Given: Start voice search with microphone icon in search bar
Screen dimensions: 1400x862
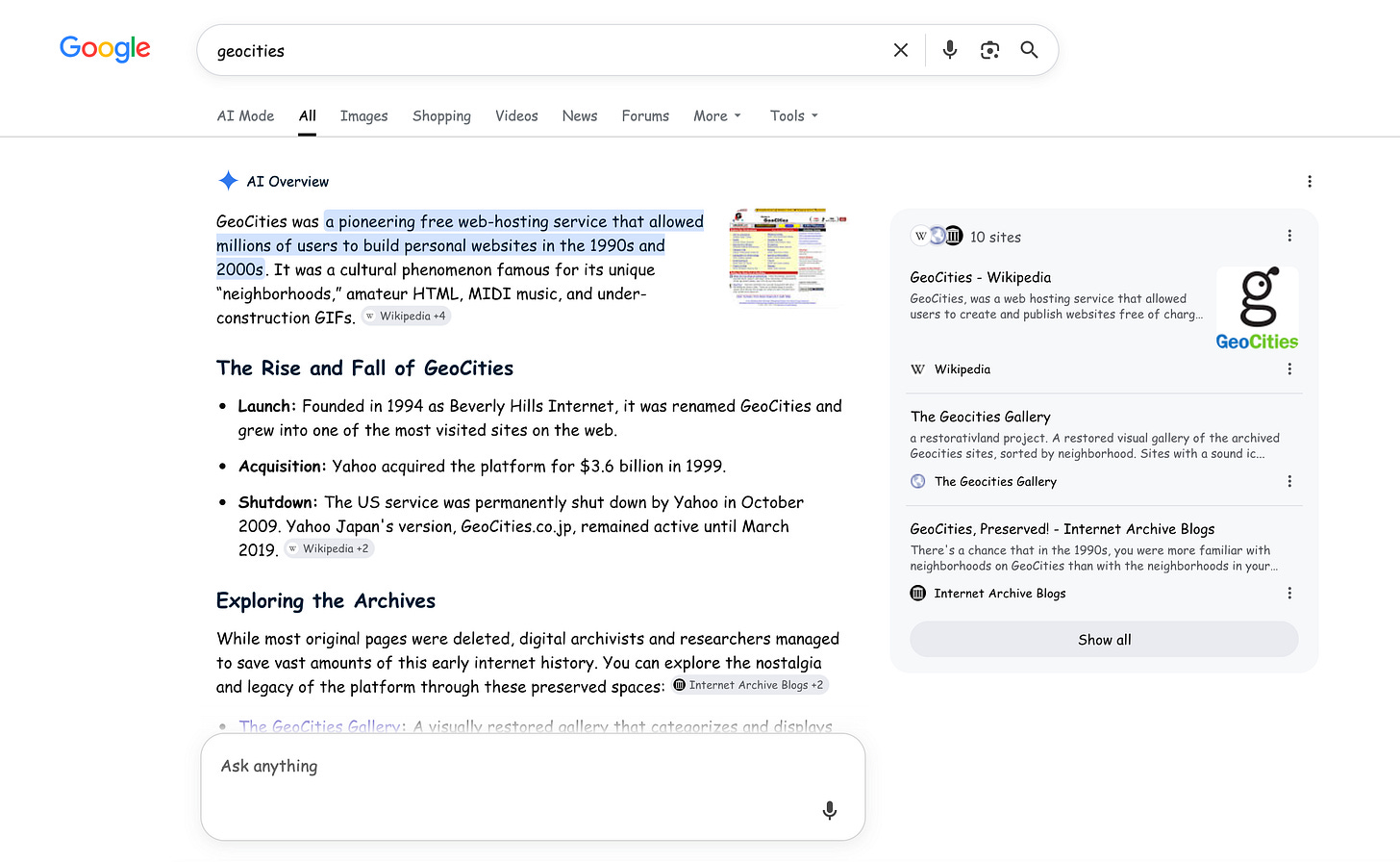Looking at the screenshot, I should (x=950, y=50).
